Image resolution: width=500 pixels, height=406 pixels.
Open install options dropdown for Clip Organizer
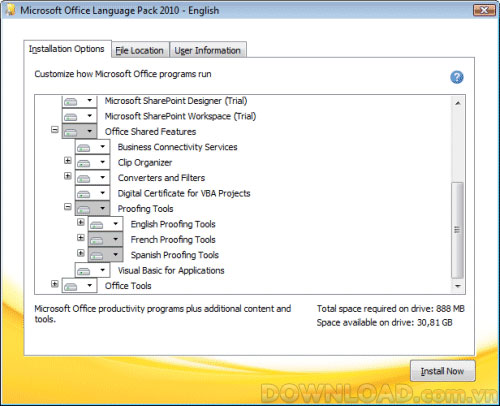92,162
